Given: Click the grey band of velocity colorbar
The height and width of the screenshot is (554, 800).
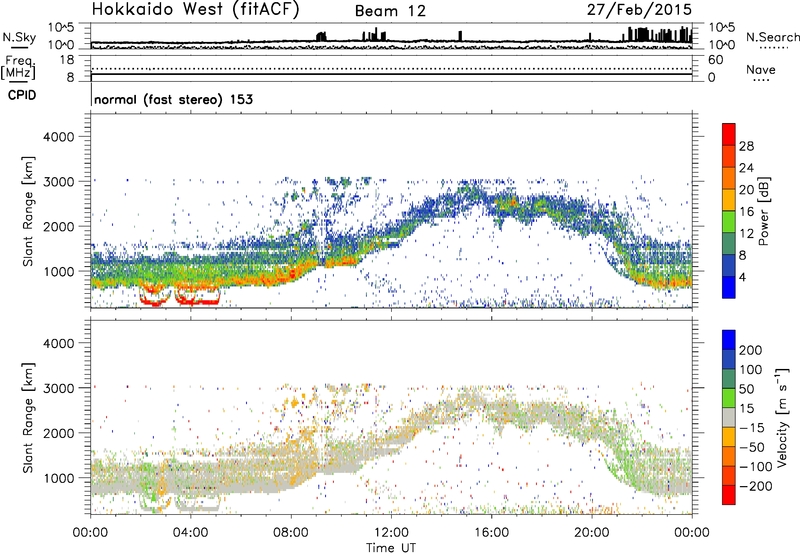Looking at the screenshot, I should click(729, 417).
